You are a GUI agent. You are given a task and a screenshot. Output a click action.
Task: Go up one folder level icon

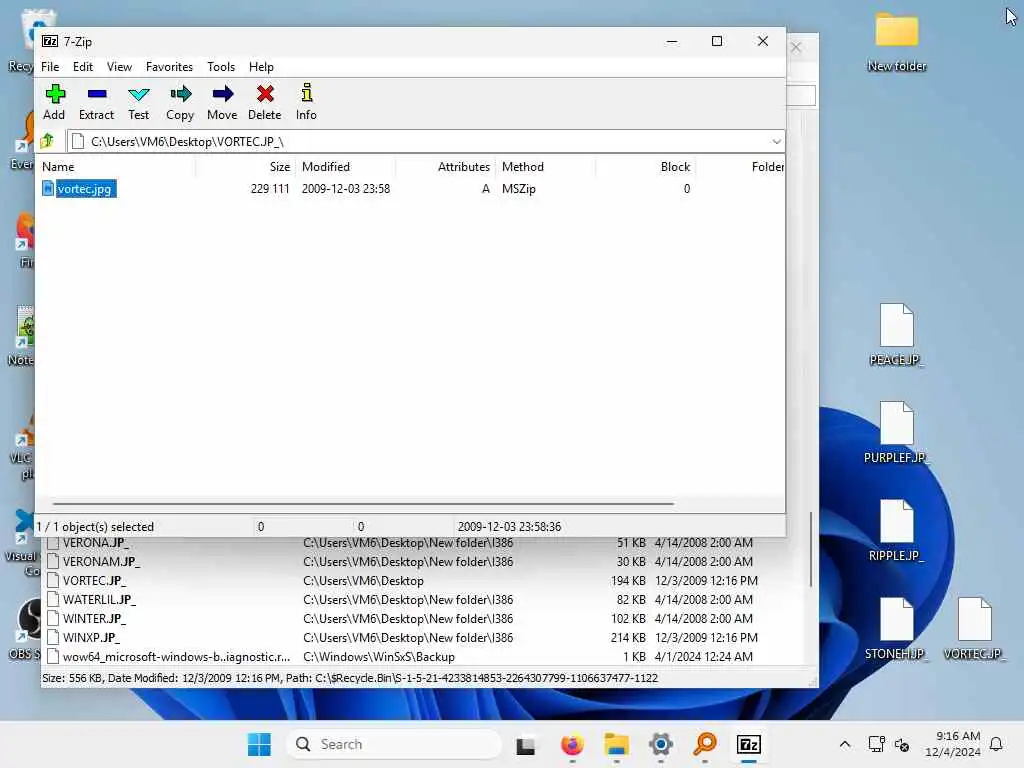47,141
